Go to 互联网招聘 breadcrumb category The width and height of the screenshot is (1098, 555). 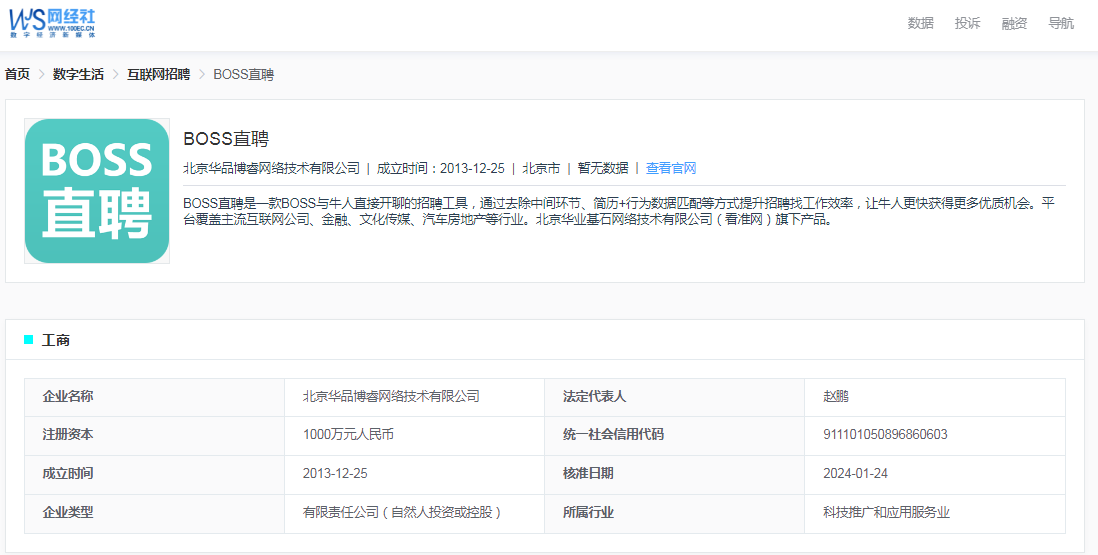tap(158, 74)
